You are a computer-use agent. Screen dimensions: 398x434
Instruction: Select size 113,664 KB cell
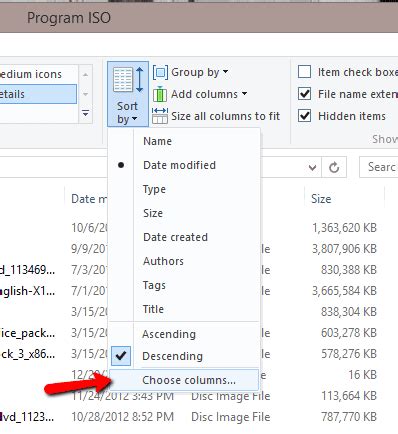(x=349, y=396)
